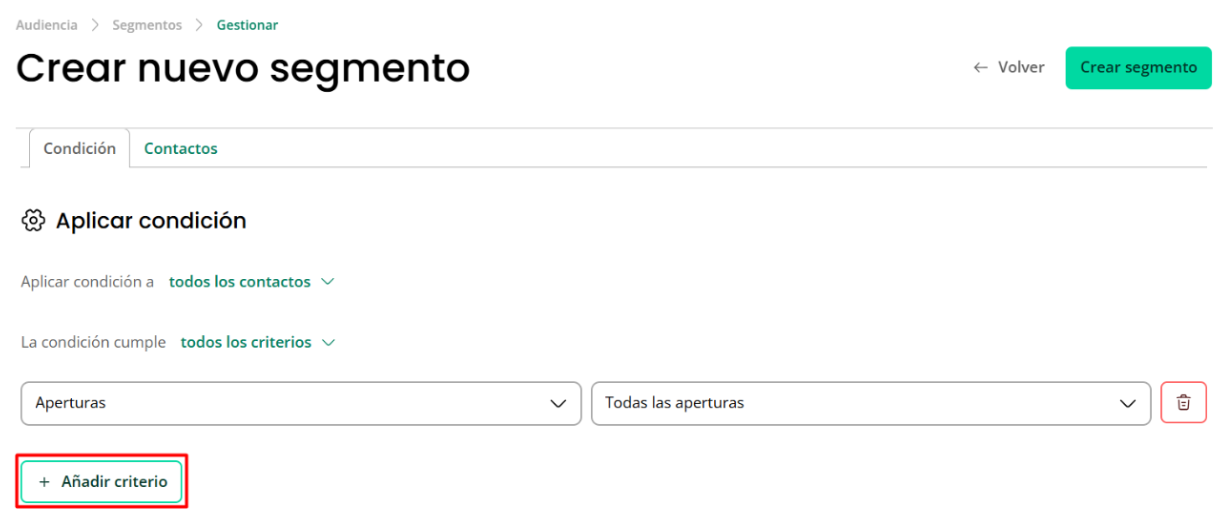Add a new rule with Añadir criterio
Screen dimensions: 1229x522
click(102, 482)
